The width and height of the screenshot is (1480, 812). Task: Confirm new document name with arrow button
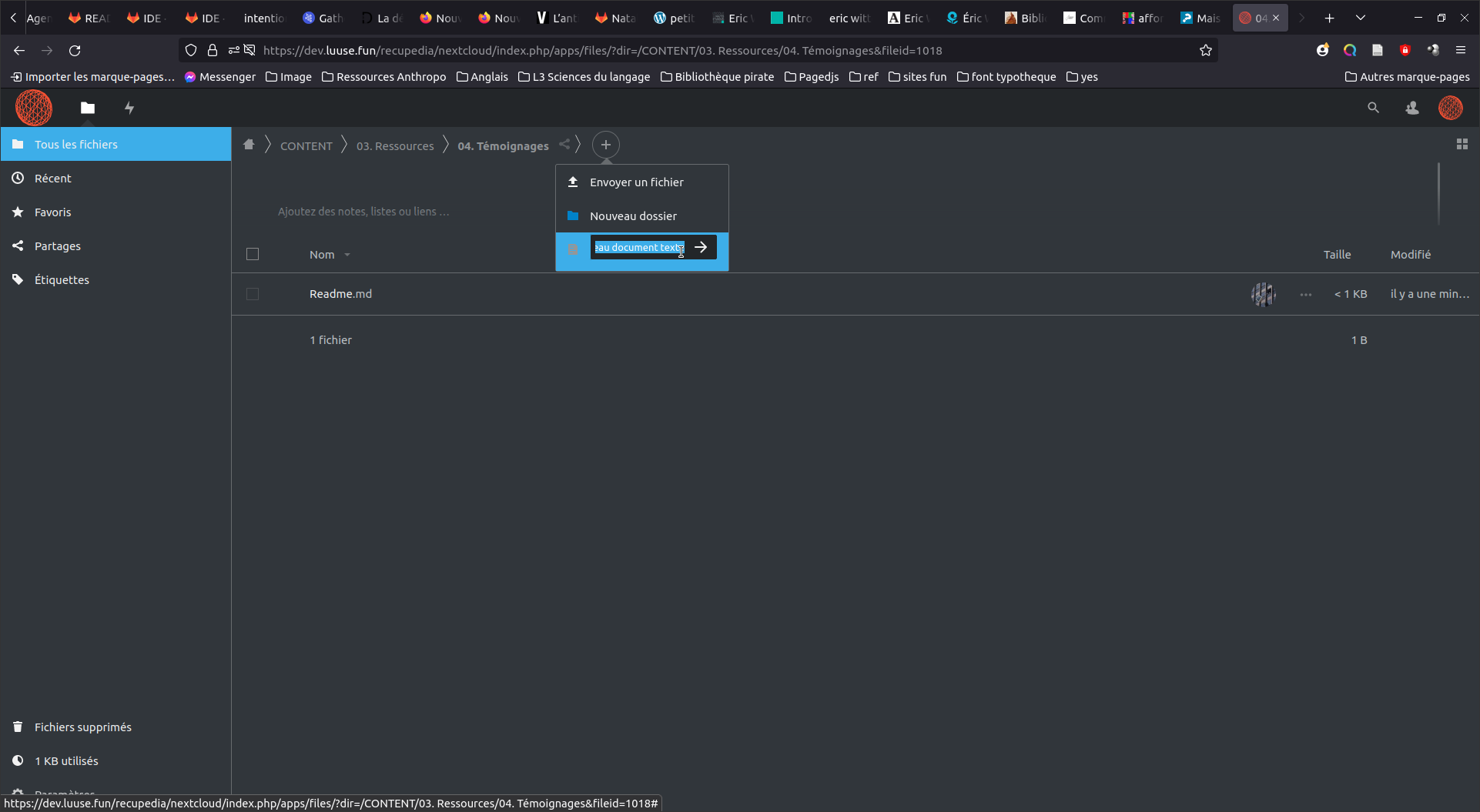pos(701,248)
